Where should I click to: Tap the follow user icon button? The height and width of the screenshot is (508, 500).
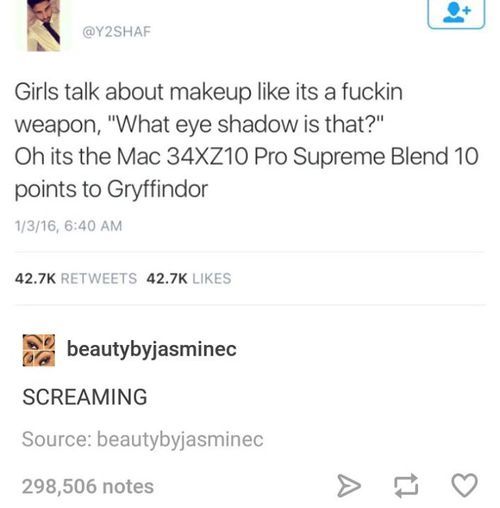click(x=456, y=14)
